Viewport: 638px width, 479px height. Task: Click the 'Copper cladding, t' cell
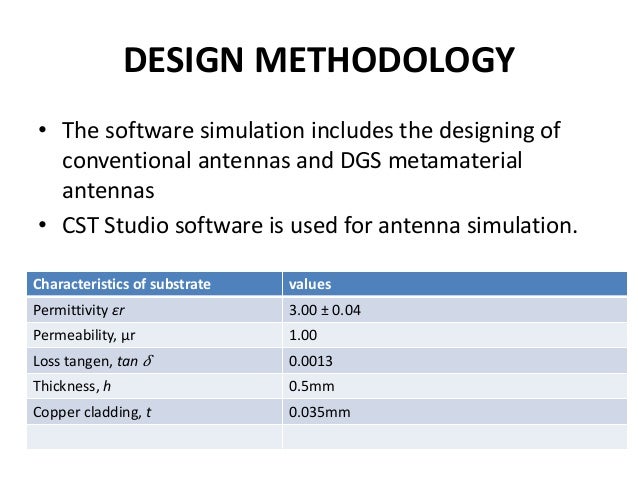click(x=154, y=411)
